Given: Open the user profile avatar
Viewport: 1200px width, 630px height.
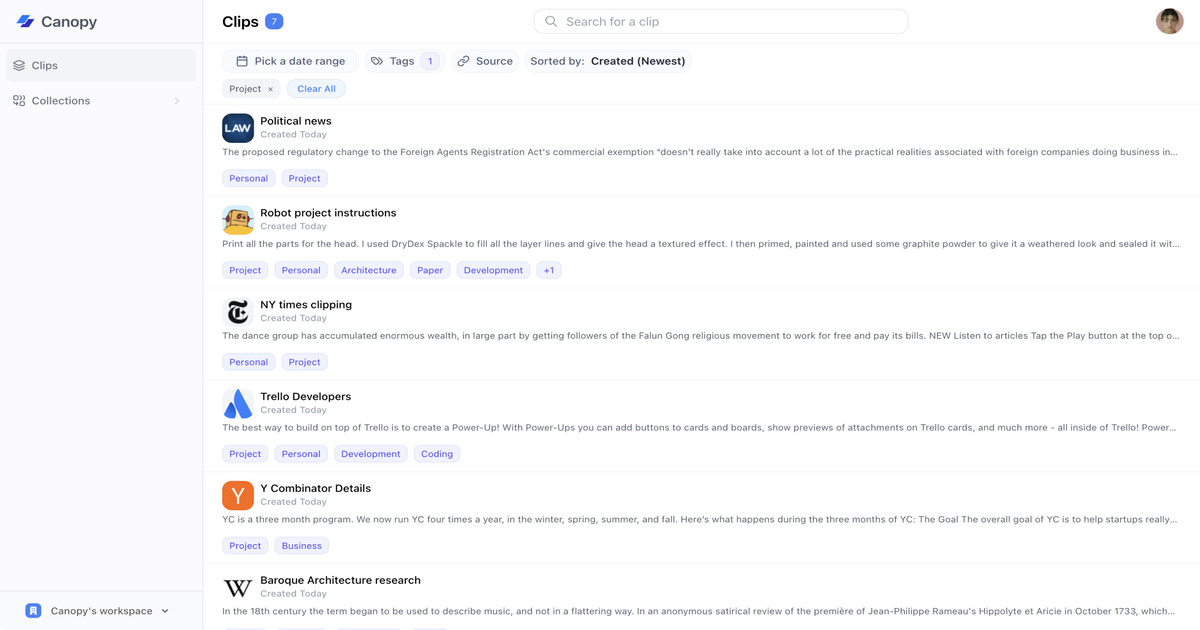Looking at the screenshot, I should (x=1169, y=21).
